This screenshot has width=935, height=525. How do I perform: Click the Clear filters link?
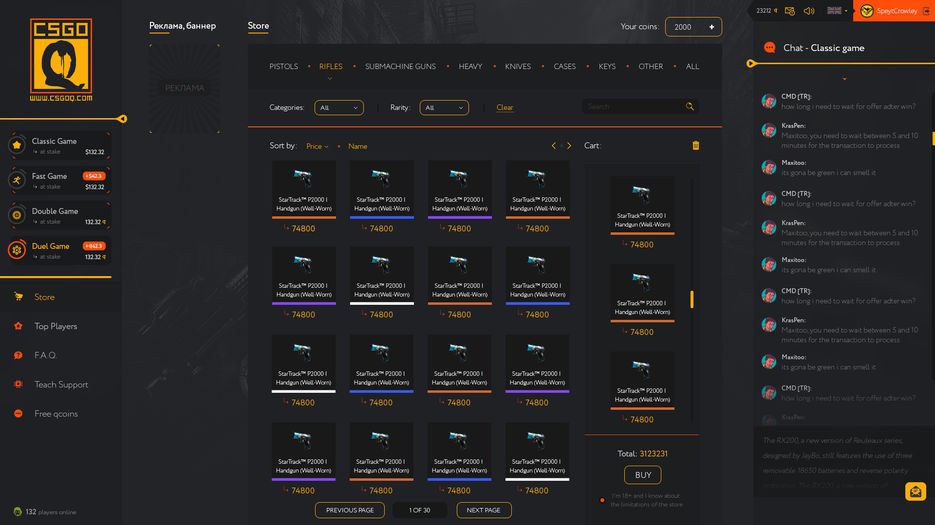coord(504,108)
